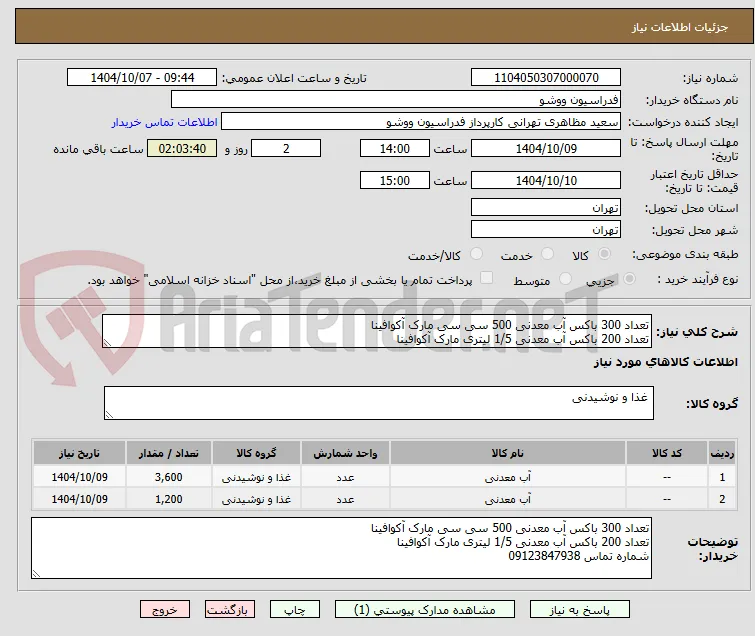Click the پاسخ به نیاز button

[580, 610]
